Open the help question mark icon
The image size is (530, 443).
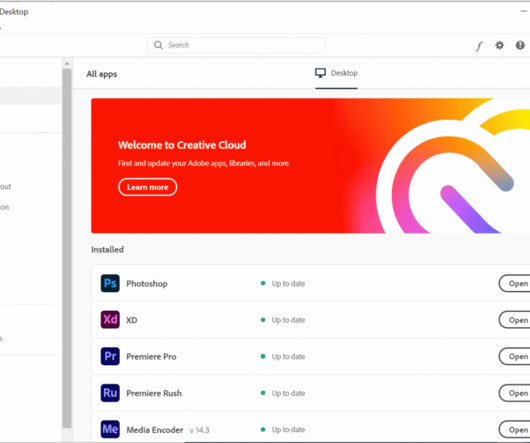click(520, 45)
